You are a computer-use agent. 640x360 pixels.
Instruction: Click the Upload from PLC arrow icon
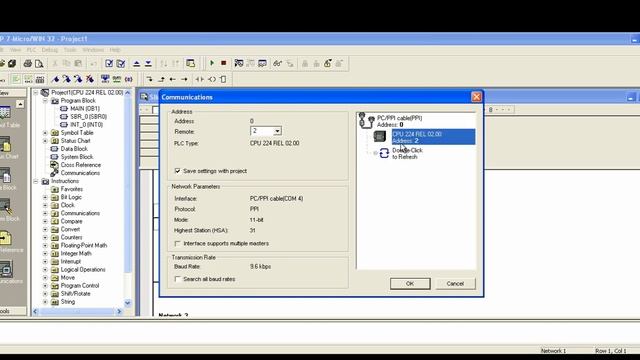coord(137,63)
